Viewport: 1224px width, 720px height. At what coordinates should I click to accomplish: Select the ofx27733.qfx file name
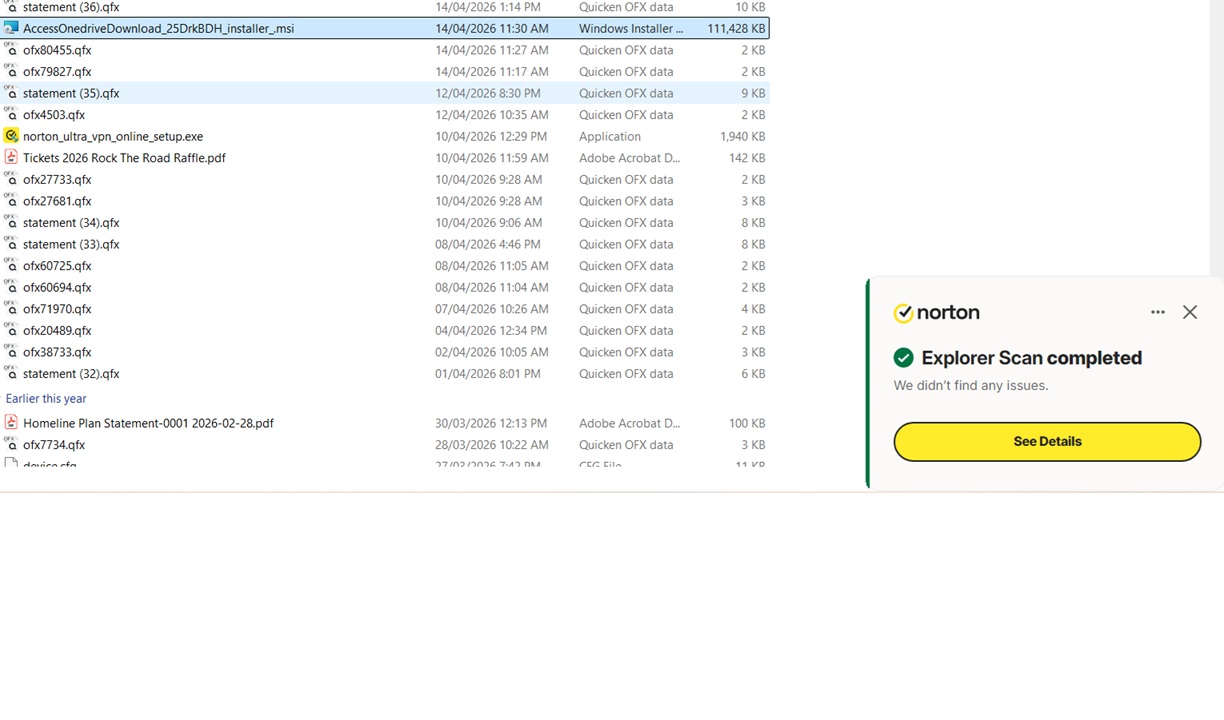pyautogui.click(x=57, y=180)
